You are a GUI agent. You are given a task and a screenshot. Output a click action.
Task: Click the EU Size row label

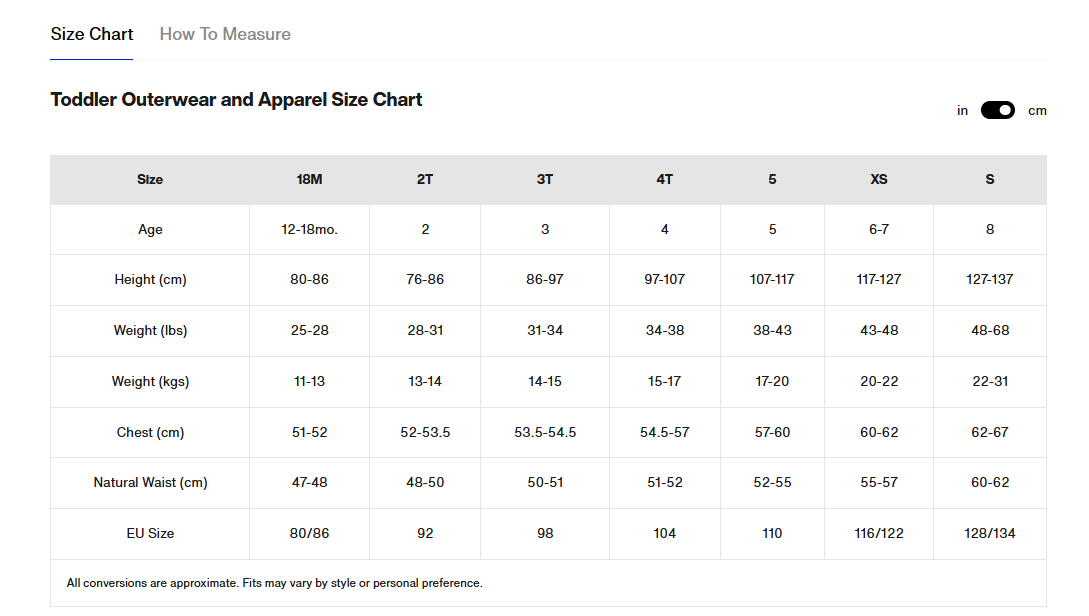pos(150,534)
